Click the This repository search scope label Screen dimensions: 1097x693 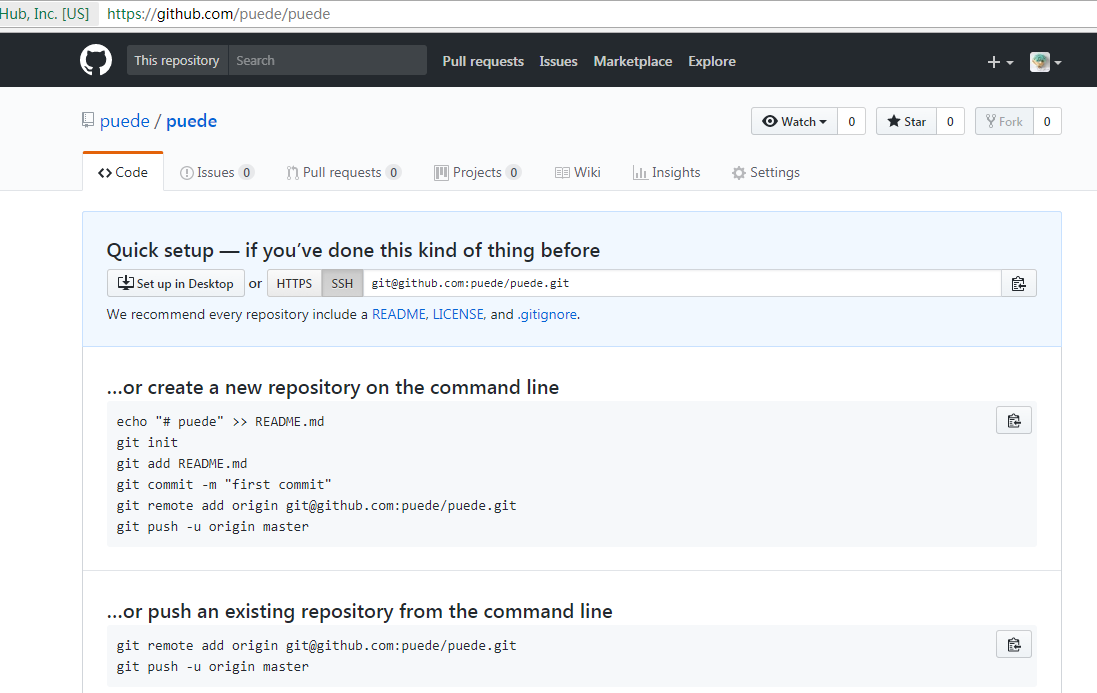[177, 60]
